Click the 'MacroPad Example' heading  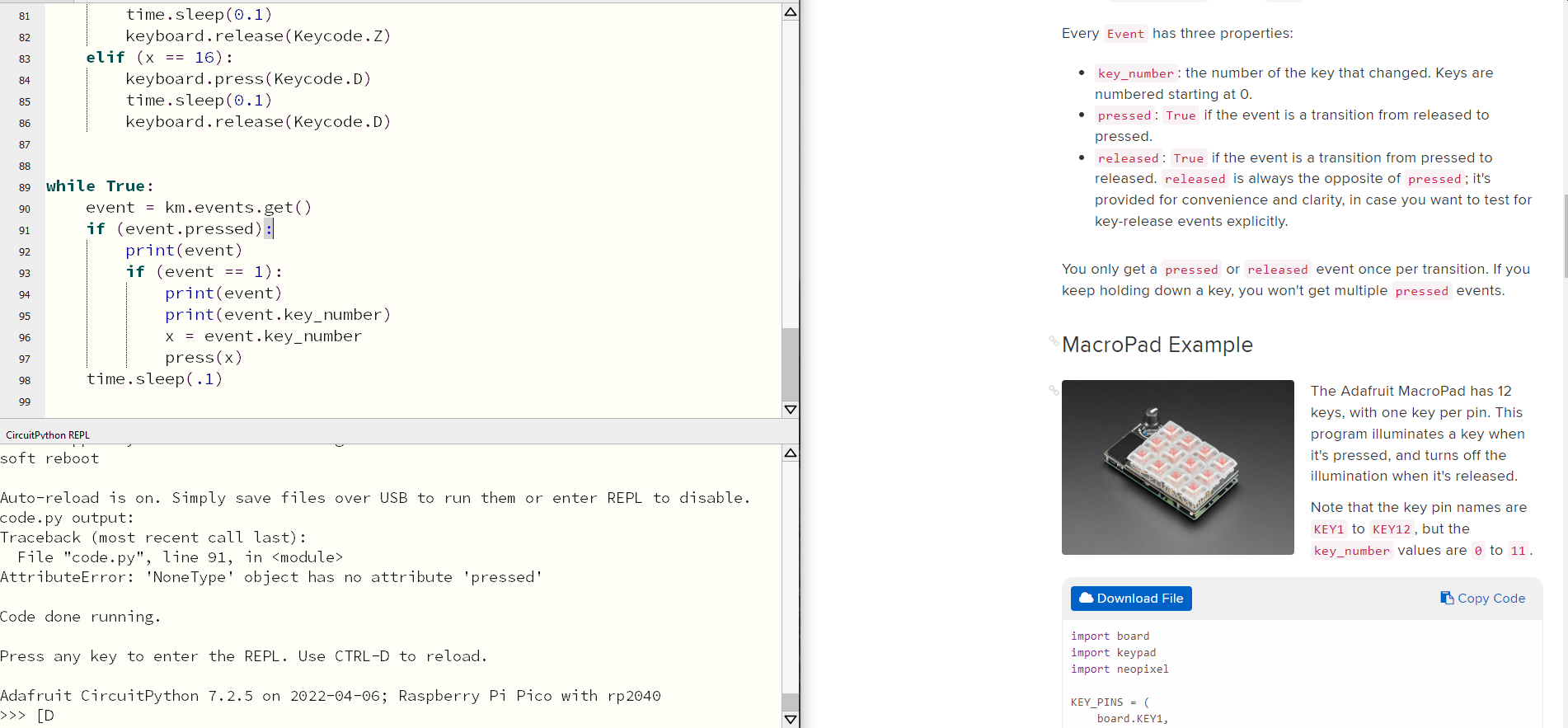[x=1157, y=345]
